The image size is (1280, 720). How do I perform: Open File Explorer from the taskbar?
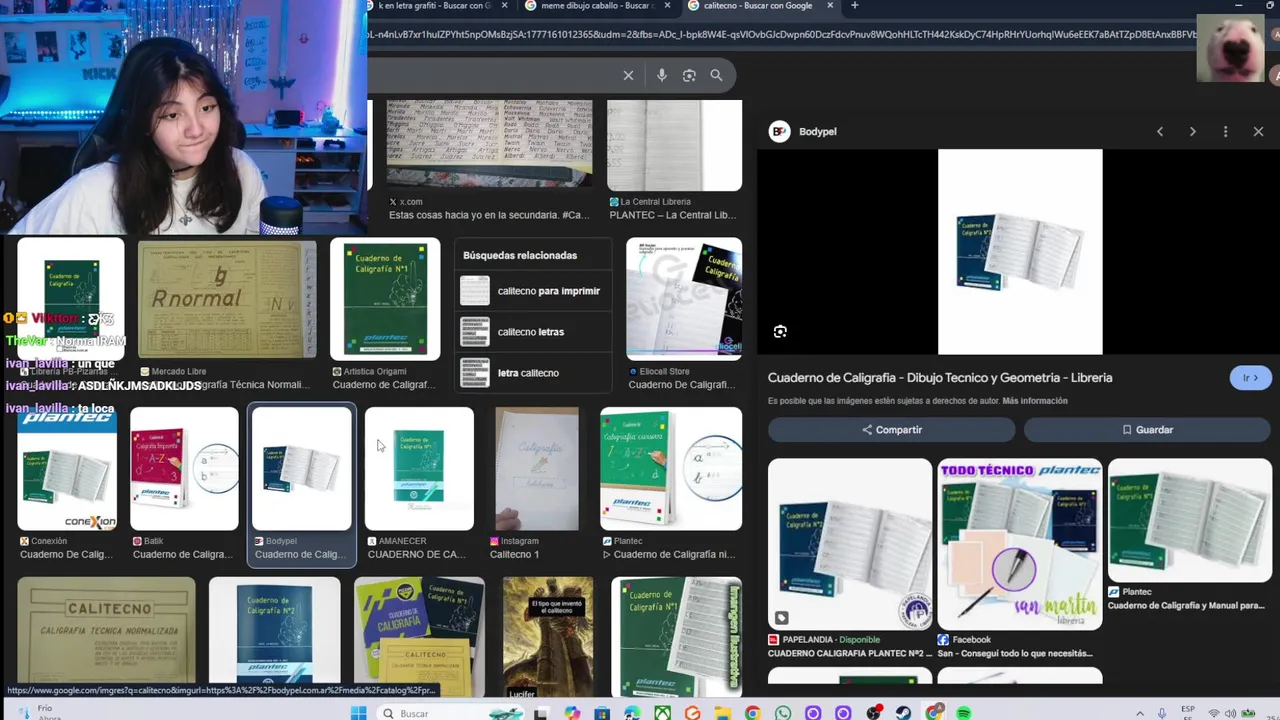coord(722,713)
